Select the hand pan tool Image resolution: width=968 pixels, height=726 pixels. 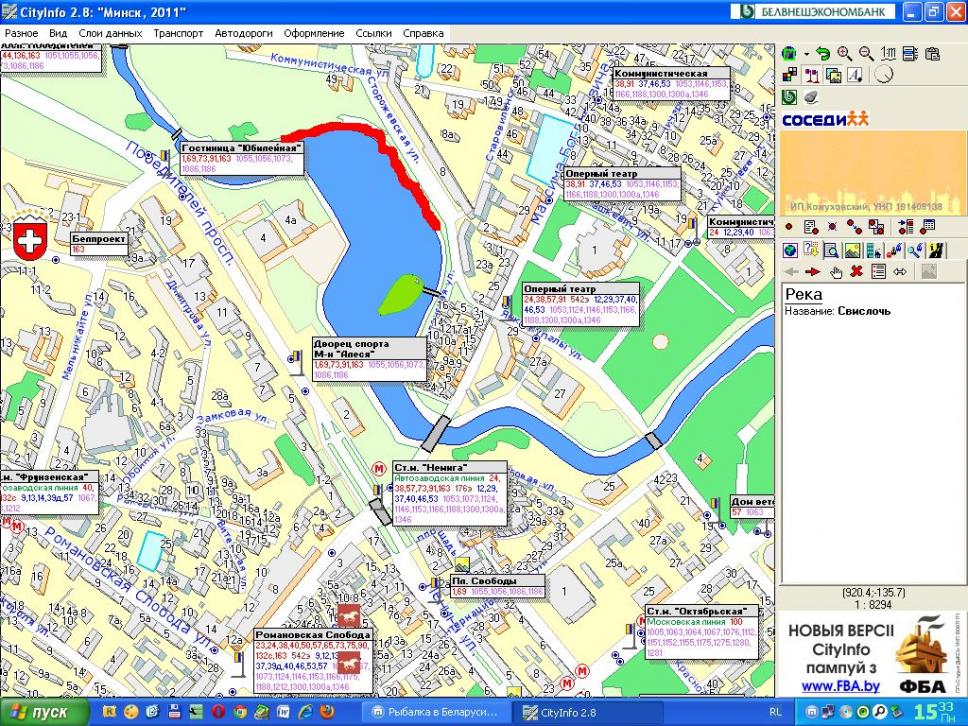tap(834, 271)
